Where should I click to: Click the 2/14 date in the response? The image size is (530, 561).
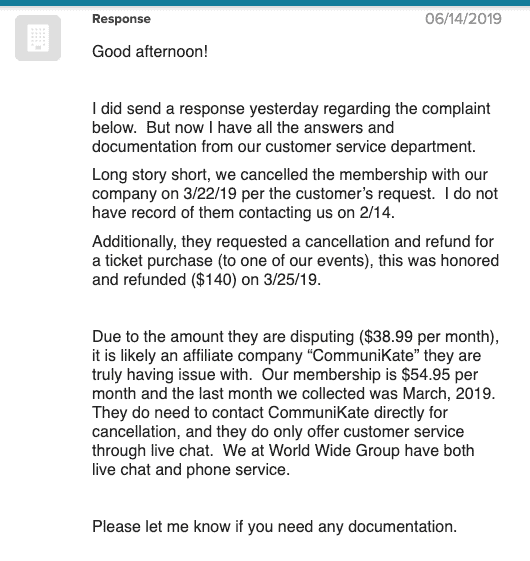point(375,213)
